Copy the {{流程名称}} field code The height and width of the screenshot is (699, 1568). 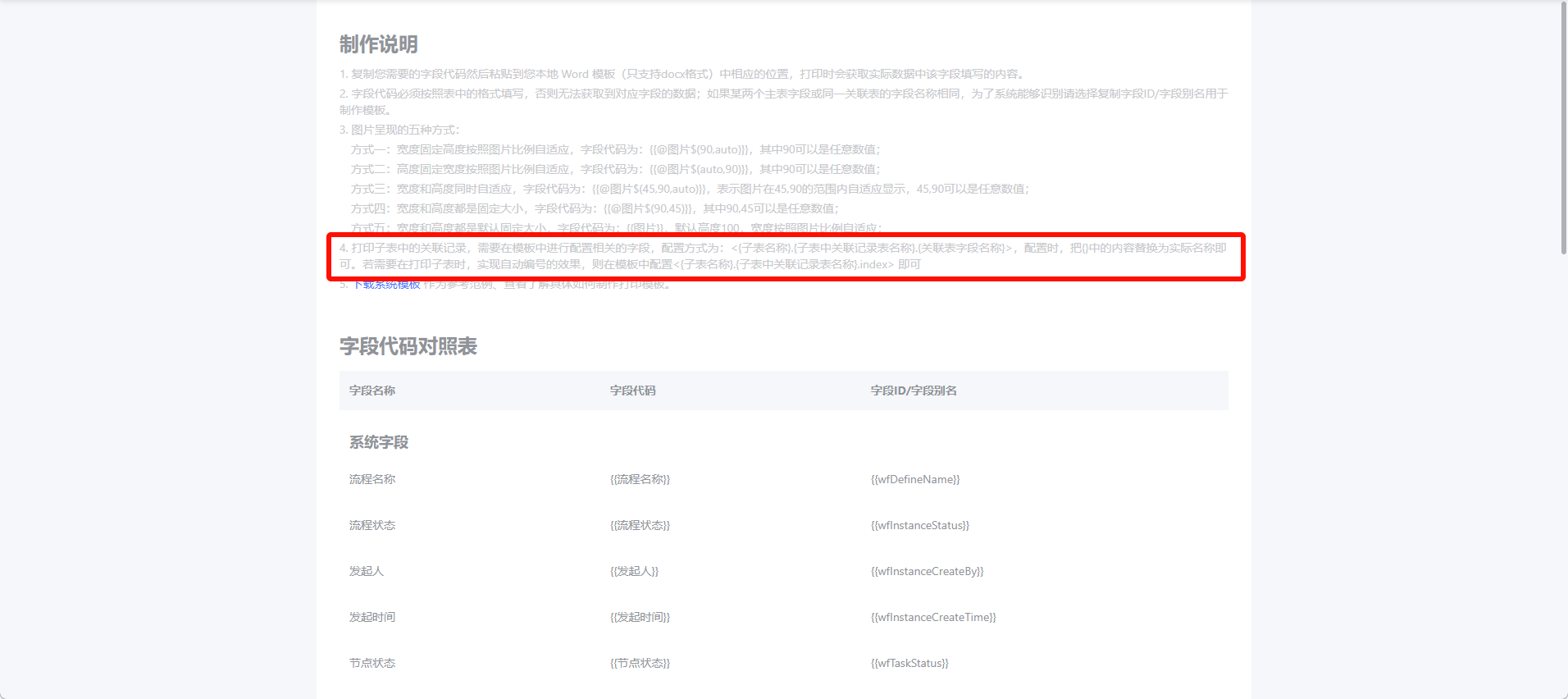pos(640,479)
